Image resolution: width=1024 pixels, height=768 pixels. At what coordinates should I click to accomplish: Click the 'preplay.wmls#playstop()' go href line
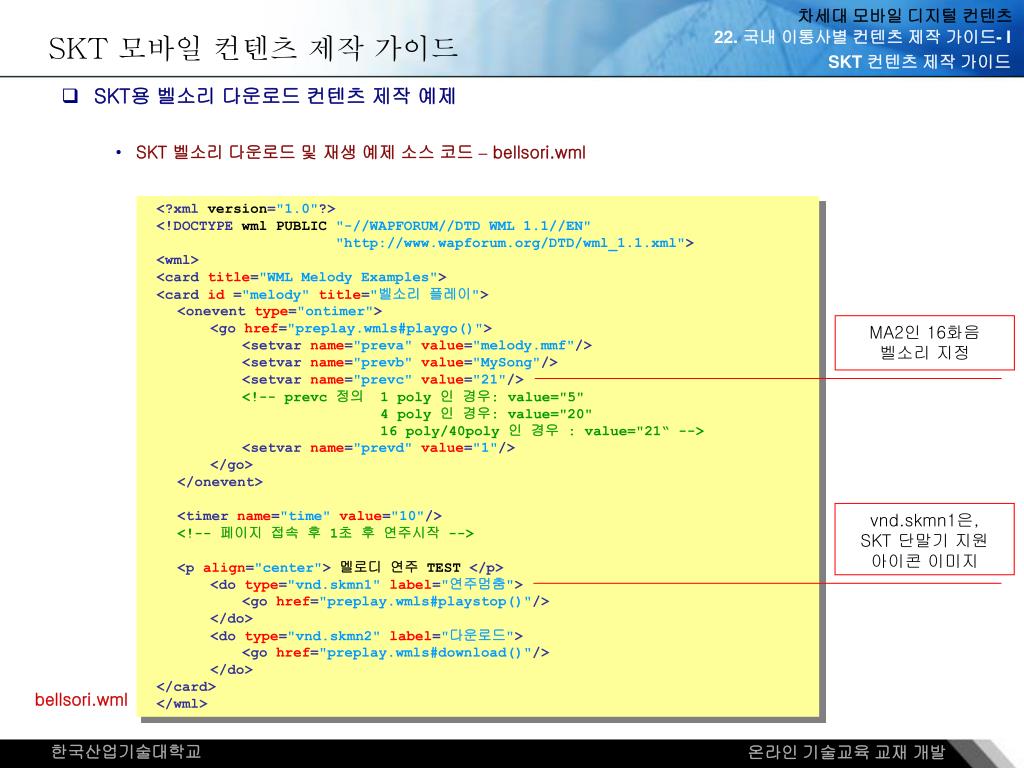[x=395, y=601]
